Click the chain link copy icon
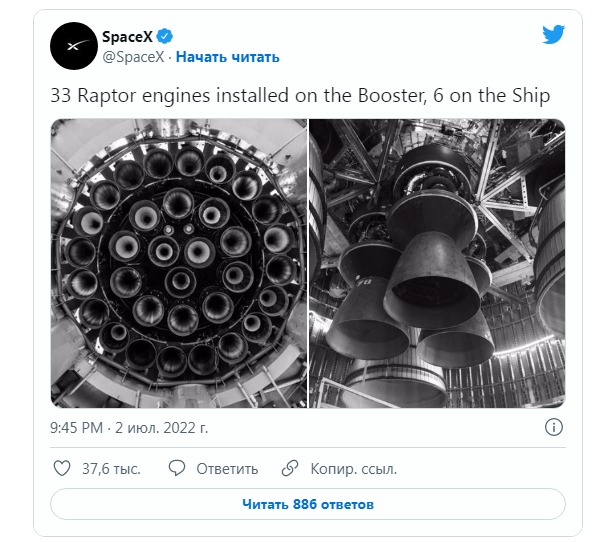The width and height of the screenshot is (606, 542). 290,468
